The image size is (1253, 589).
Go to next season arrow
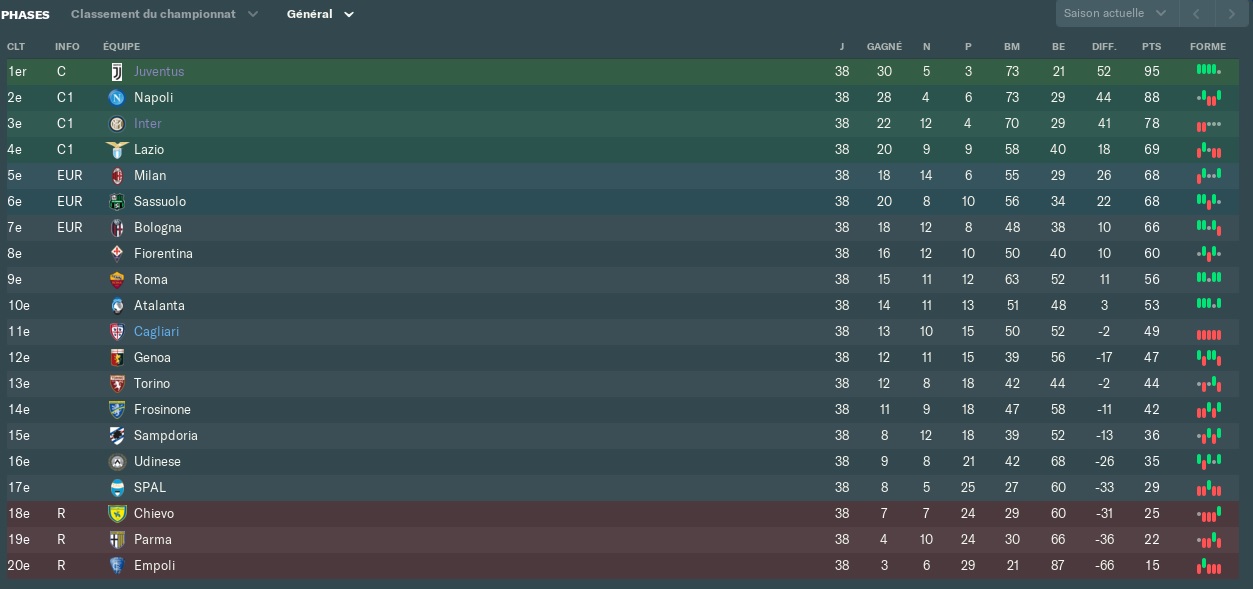pyautogui.click(x=1230, y=13)
